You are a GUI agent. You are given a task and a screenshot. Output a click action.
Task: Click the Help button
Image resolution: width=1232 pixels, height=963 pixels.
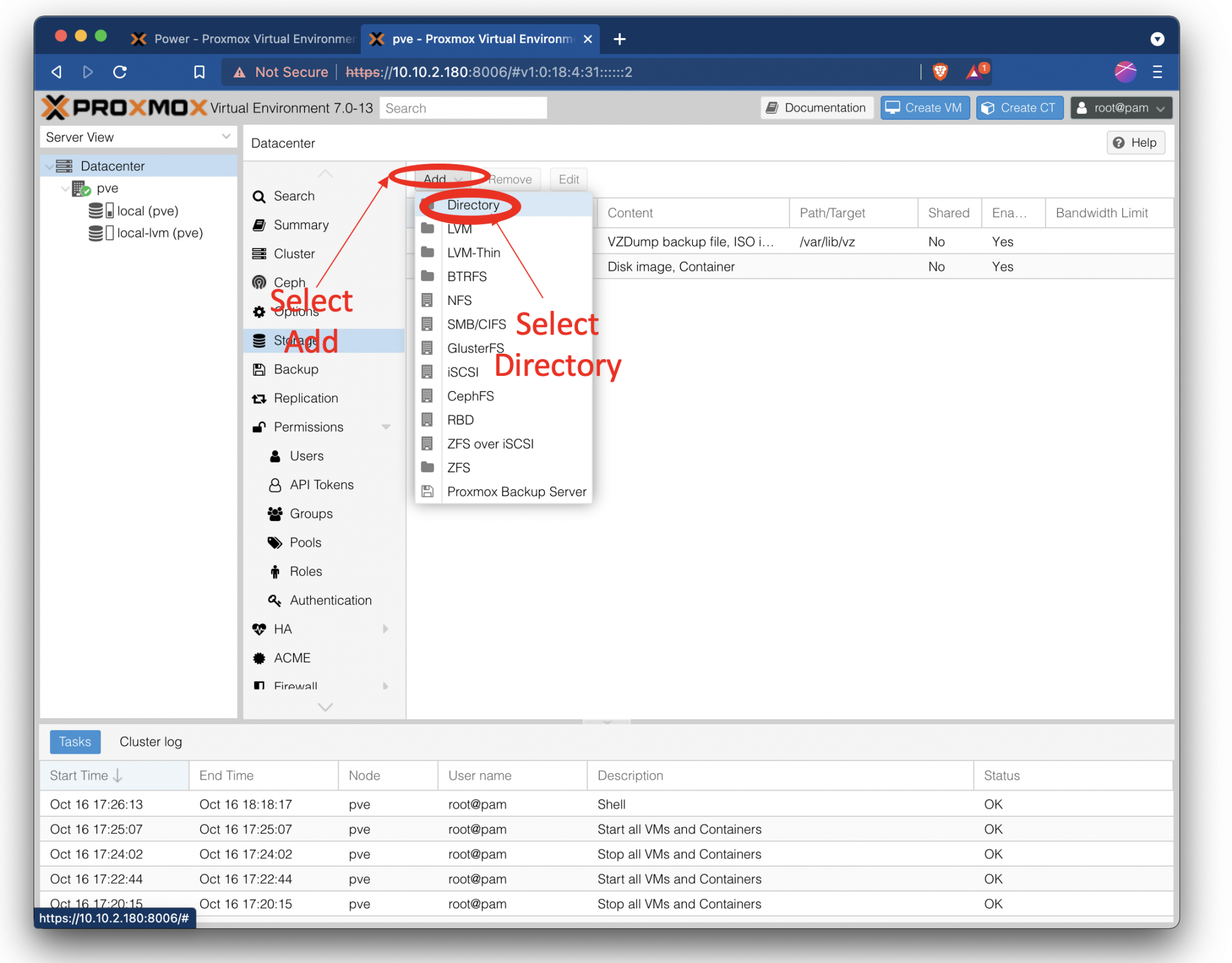point(1136,143)
